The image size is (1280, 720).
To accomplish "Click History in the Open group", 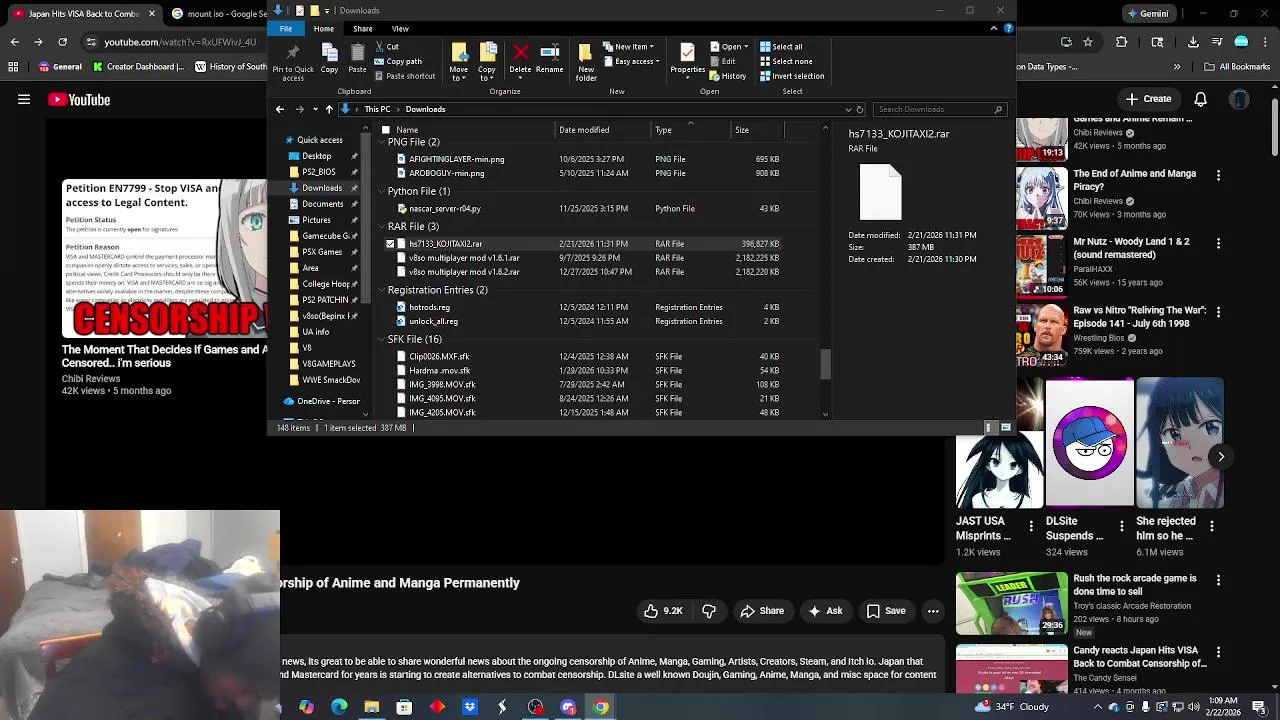I will [728, 76].
